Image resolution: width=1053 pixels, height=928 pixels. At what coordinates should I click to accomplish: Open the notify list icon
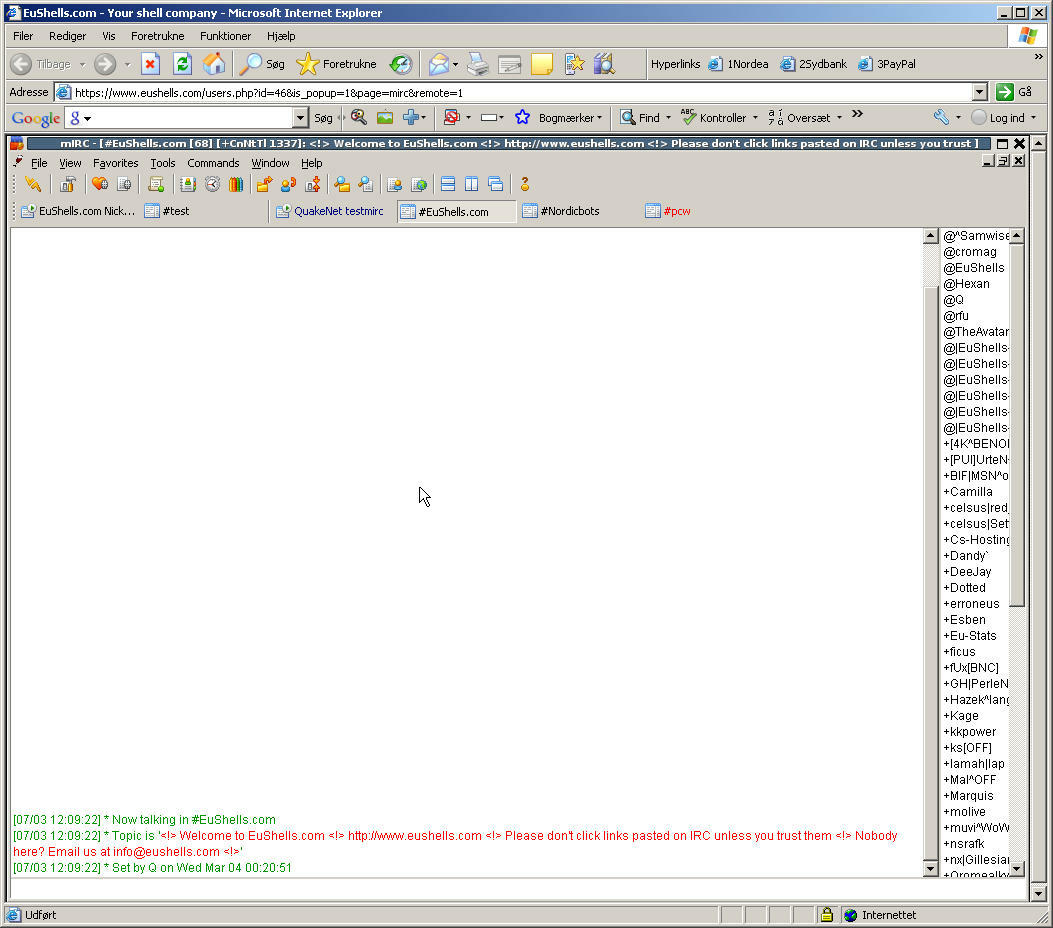[395, 184]
